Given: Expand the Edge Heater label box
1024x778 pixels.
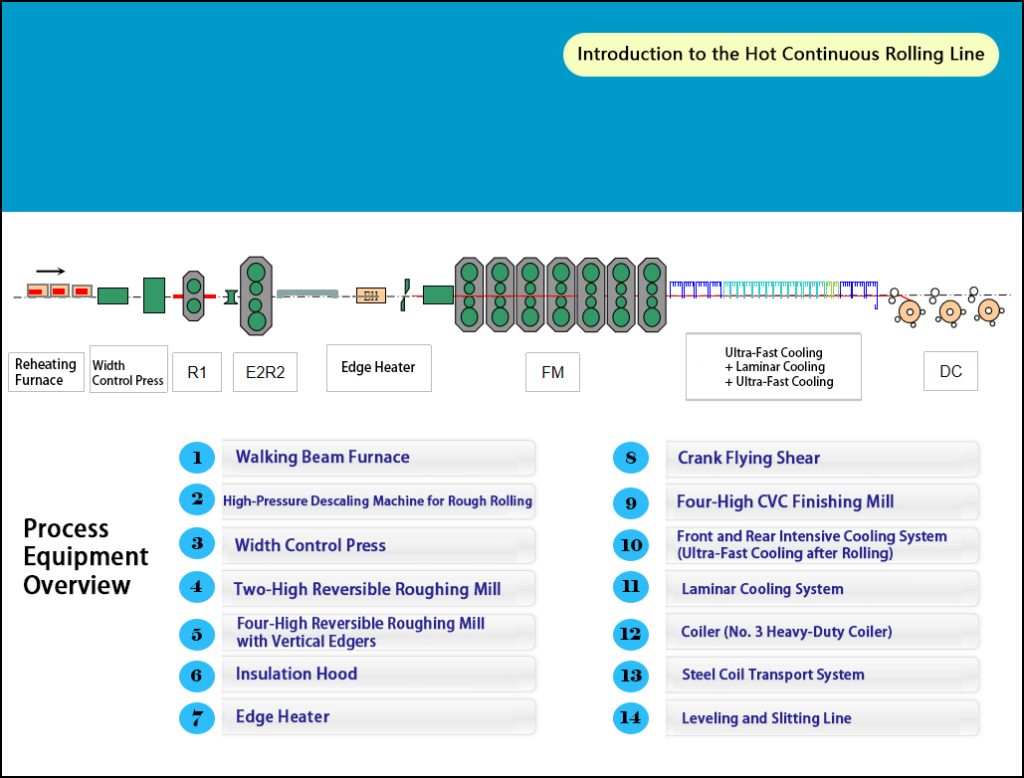Looking at the screenshot, I should 378,367.
